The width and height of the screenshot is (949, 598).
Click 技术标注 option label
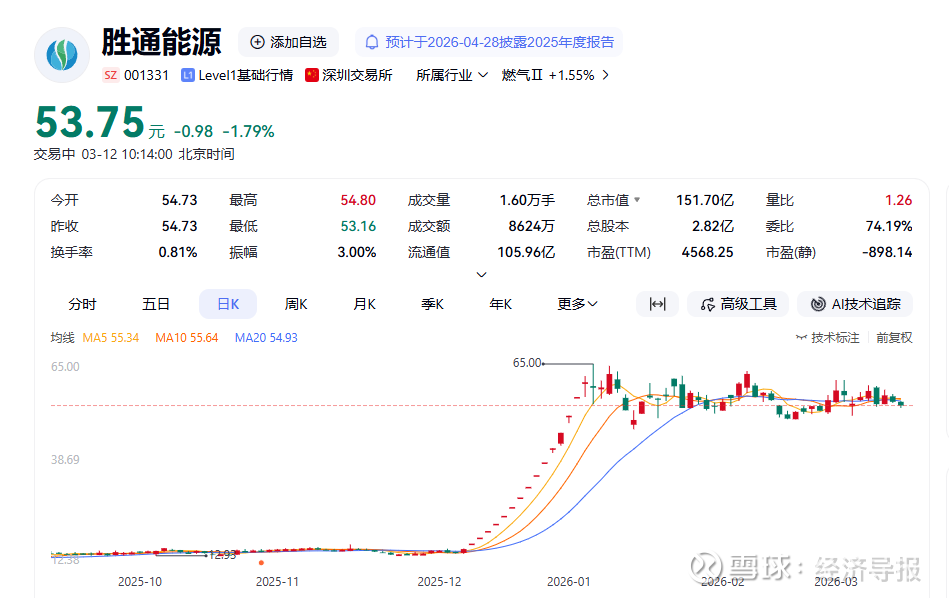pyautogui.click(x=835, y=338)
